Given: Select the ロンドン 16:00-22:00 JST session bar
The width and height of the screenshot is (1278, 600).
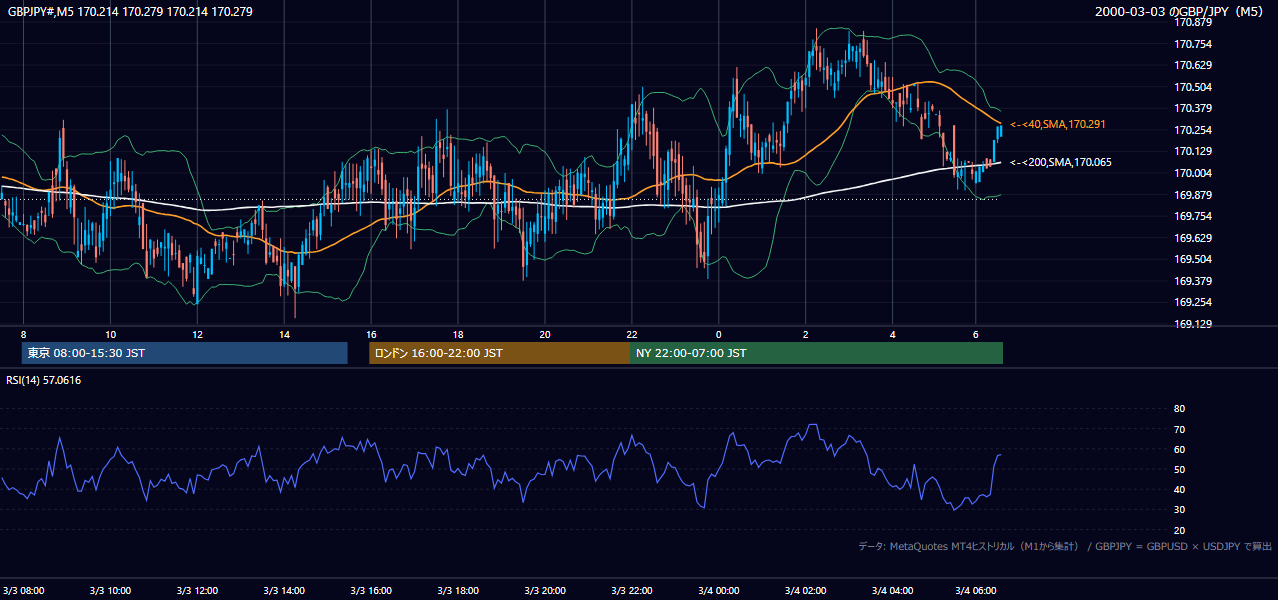Looking at the screenshot, I should coord(499,353).
